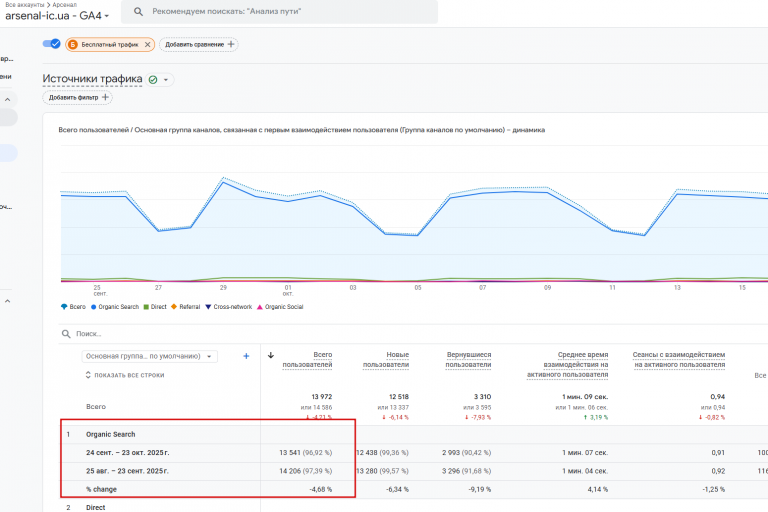The image size is (768, 512).
Task: Click total users value 13 972
Action: (322, 396)
